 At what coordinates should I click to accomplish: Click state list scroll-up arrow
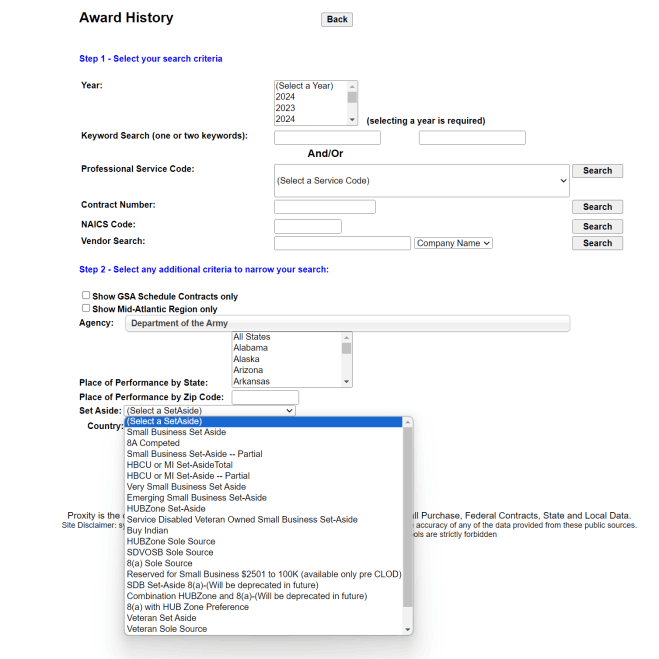pos(346,337)
